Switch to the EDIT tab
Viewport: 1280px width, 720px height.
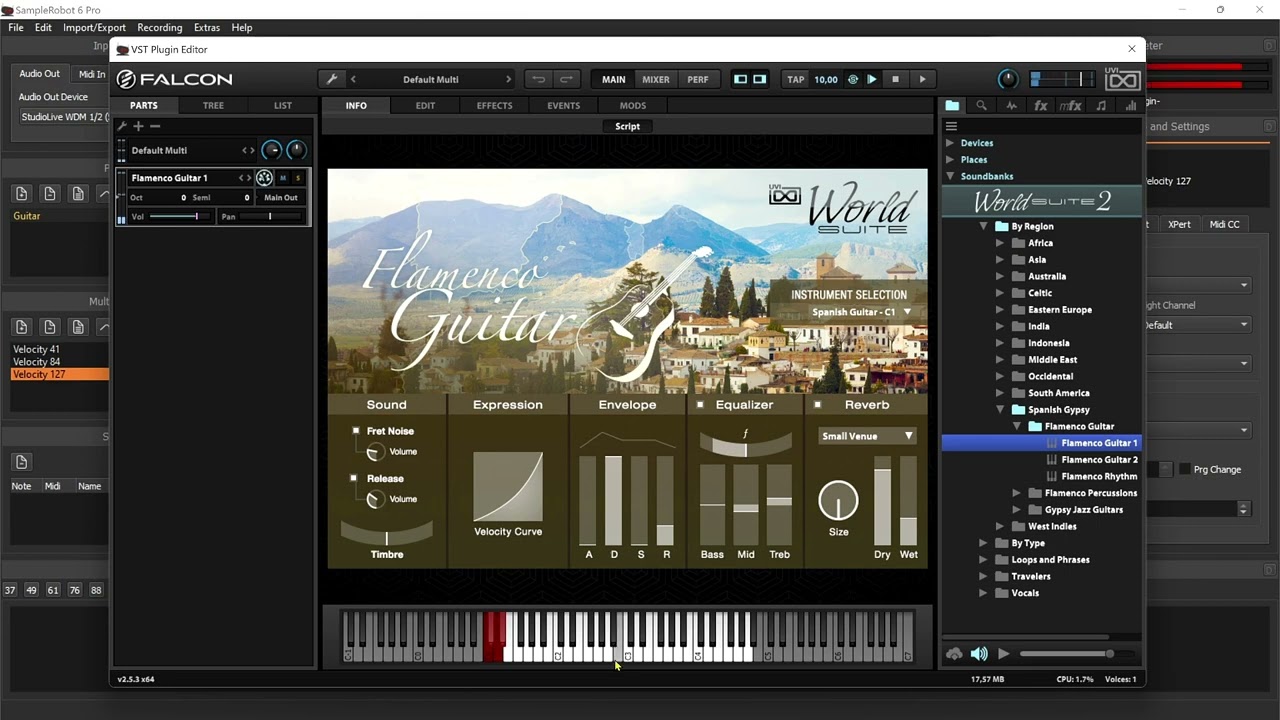425,105
